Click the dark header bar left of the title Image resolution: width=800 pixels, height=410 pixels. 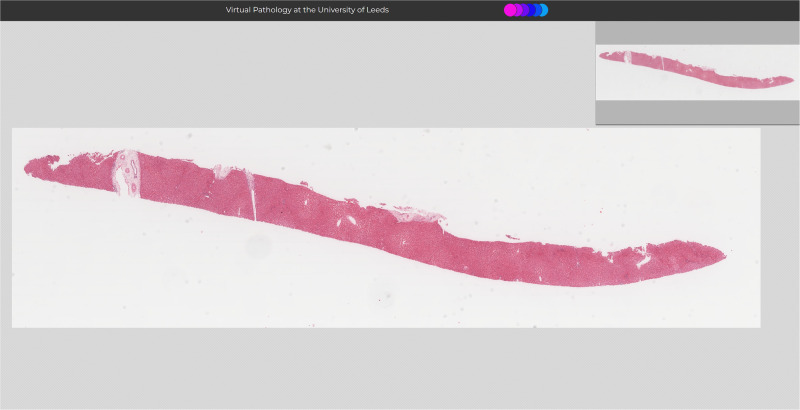[x=100, y=10]
